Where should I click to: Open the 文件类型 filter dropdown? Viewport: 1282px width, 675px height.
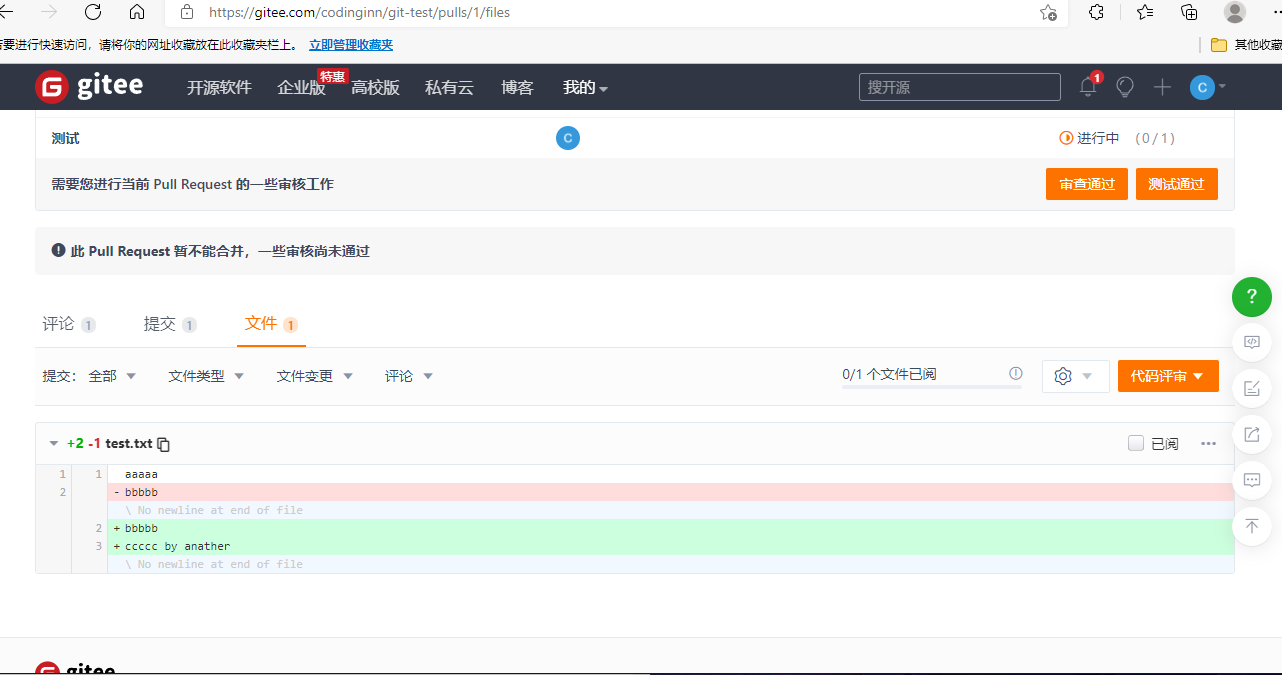(206, 376)
